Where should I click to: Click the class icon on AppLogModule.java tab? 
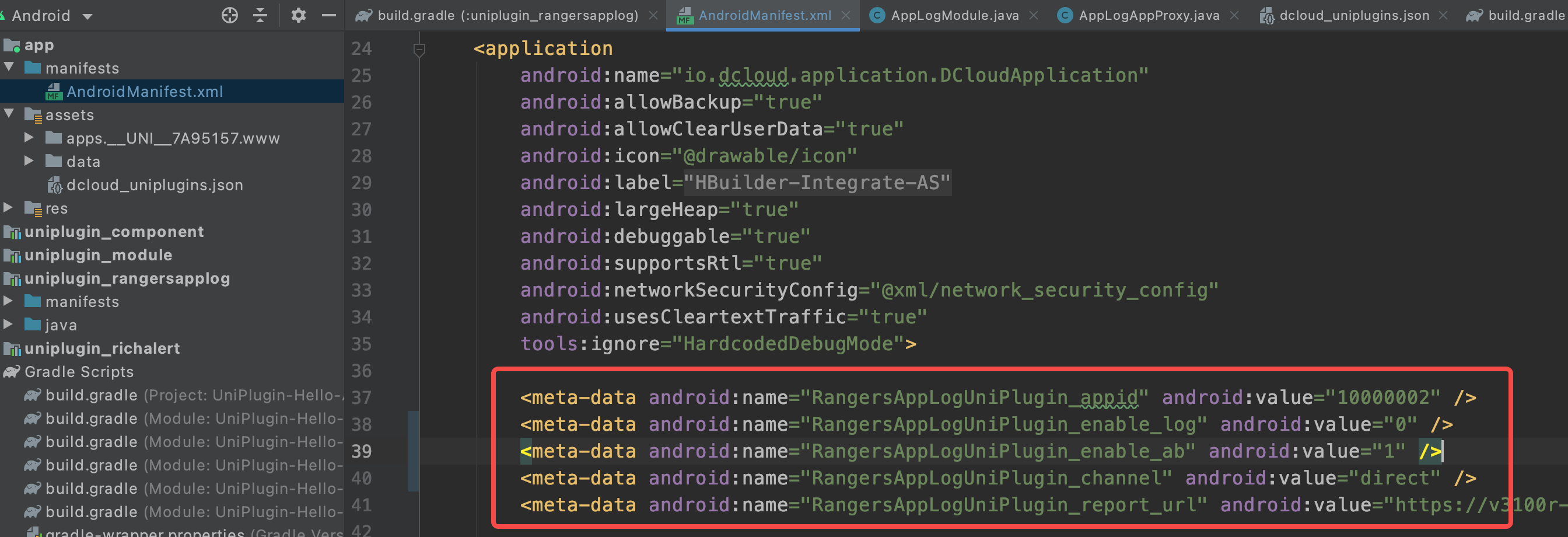click(877, 15)
